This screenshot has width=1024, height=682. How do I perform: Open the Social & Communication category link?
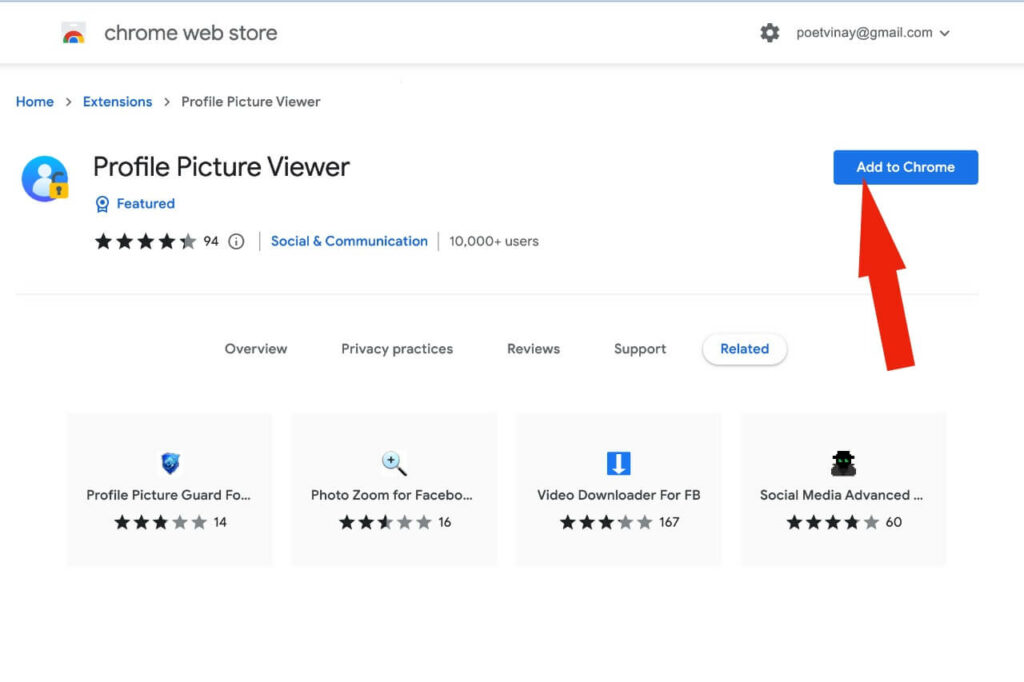(x=349, y=241)
